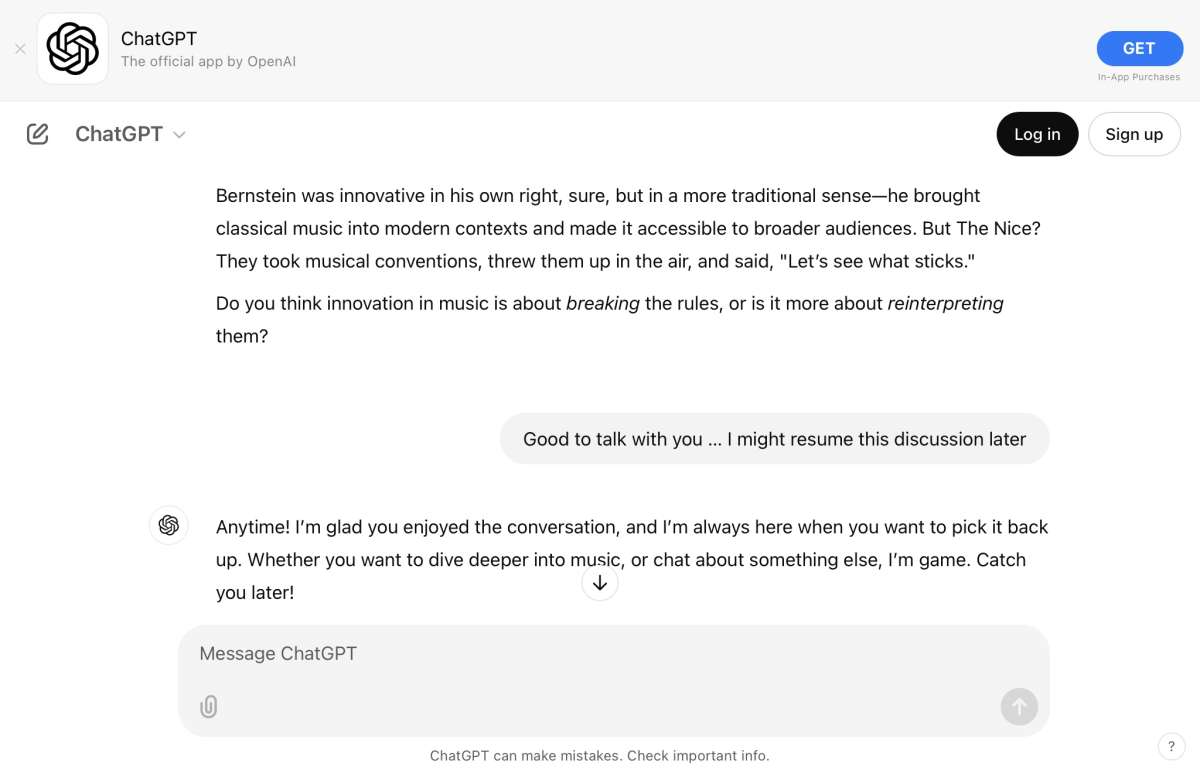The height and width of the screenshot is (774, 1200).
Task: Click the italic word "reinterpreting" in the reply
Action: pos(945,303)
